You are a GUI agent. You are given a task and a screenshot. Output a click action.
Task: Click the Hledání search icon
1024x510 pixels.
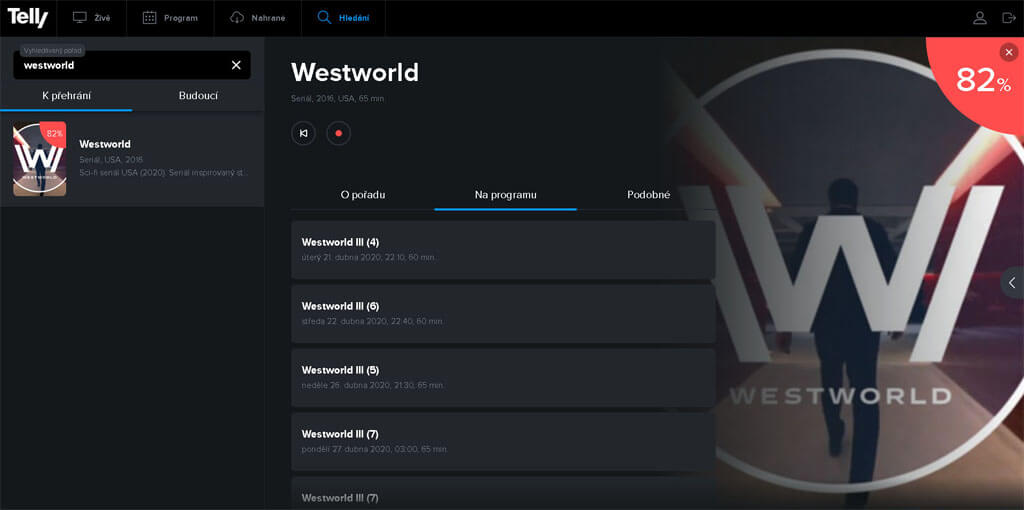coord(324,18)
